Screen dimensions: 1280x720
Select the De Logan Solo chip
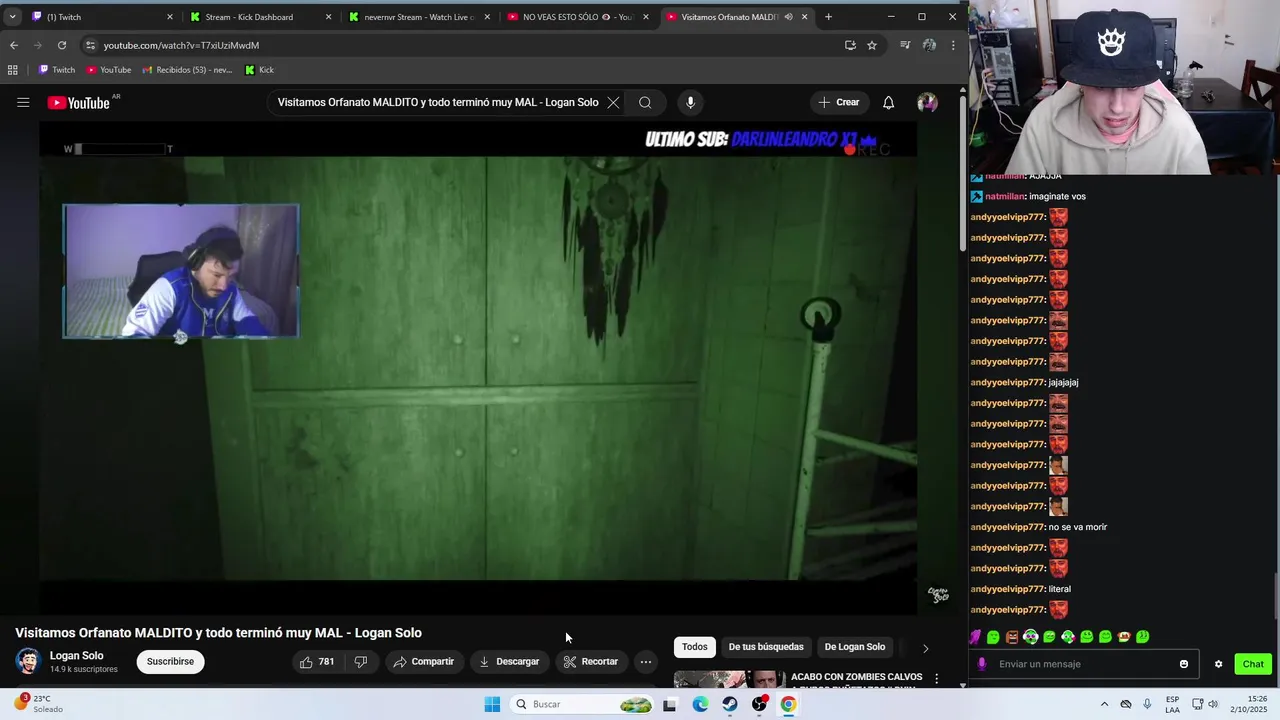[x=855, y=647]
